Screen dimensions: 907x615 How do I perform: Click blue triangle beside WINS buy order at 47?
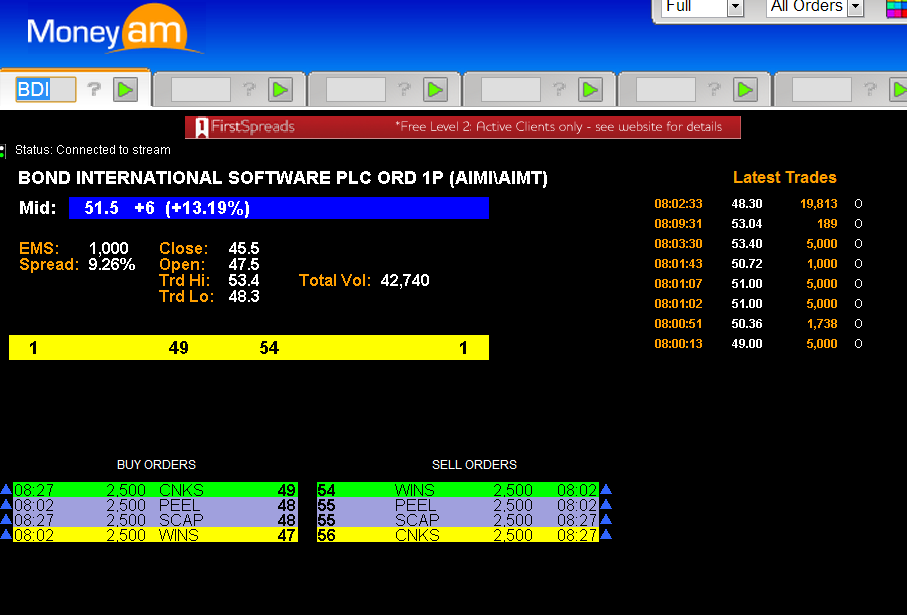coord(6,535)
